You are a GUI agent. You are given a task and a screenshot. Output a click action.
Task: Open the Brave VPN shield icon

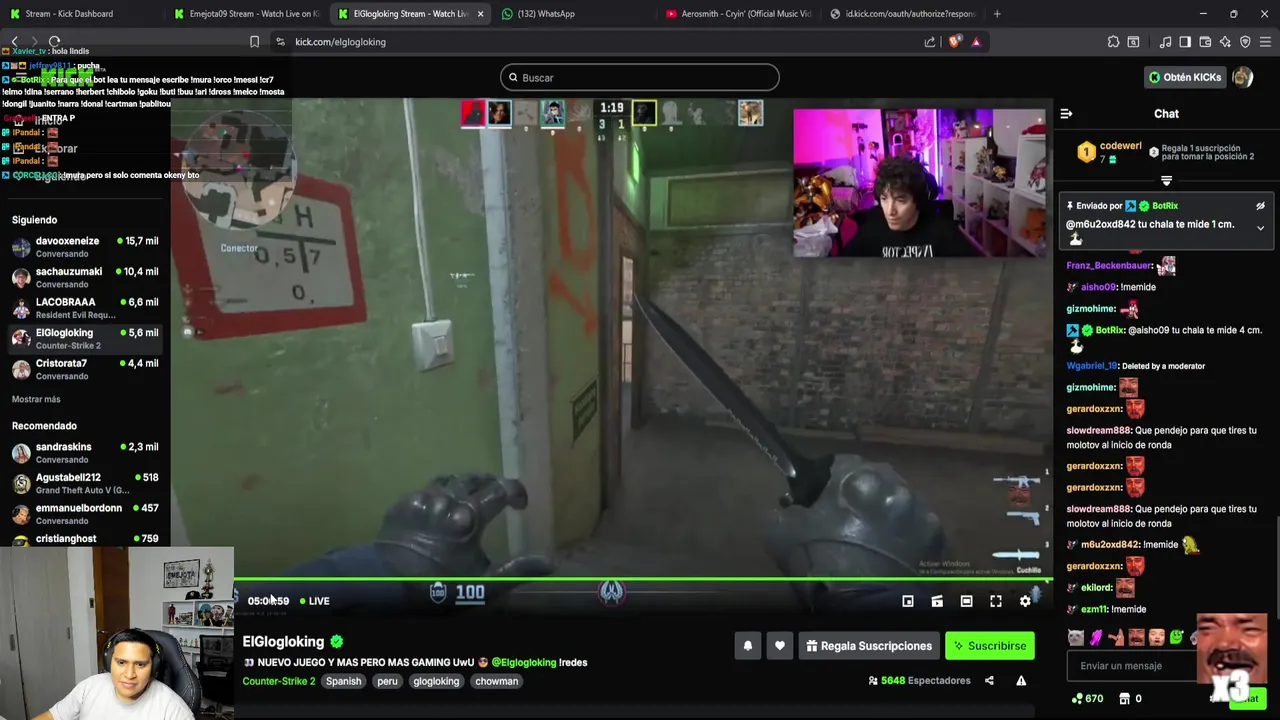[x=1245, y=42]
